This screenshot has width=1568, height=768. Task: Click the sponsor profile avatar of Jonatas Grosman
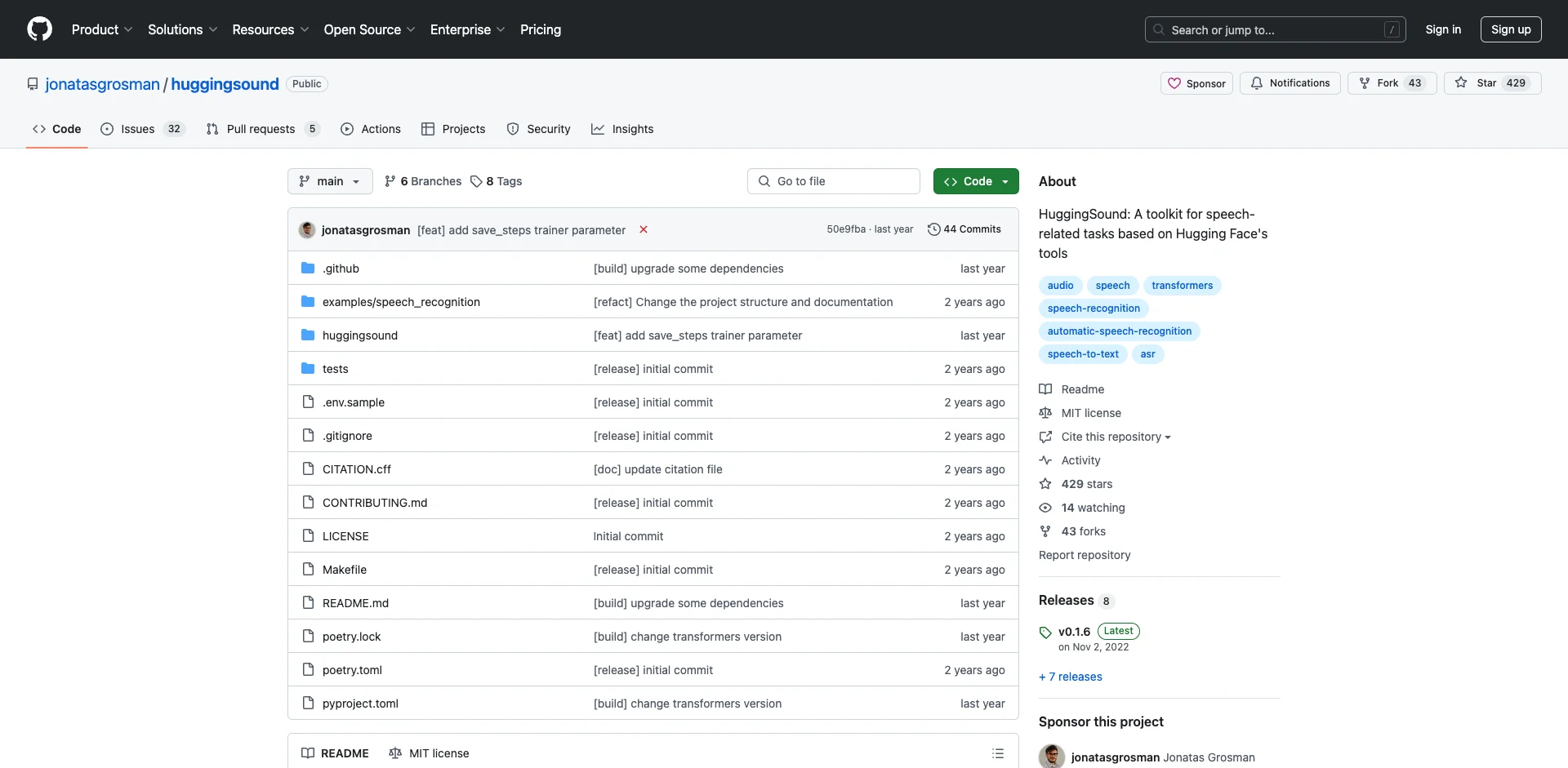1052,757
